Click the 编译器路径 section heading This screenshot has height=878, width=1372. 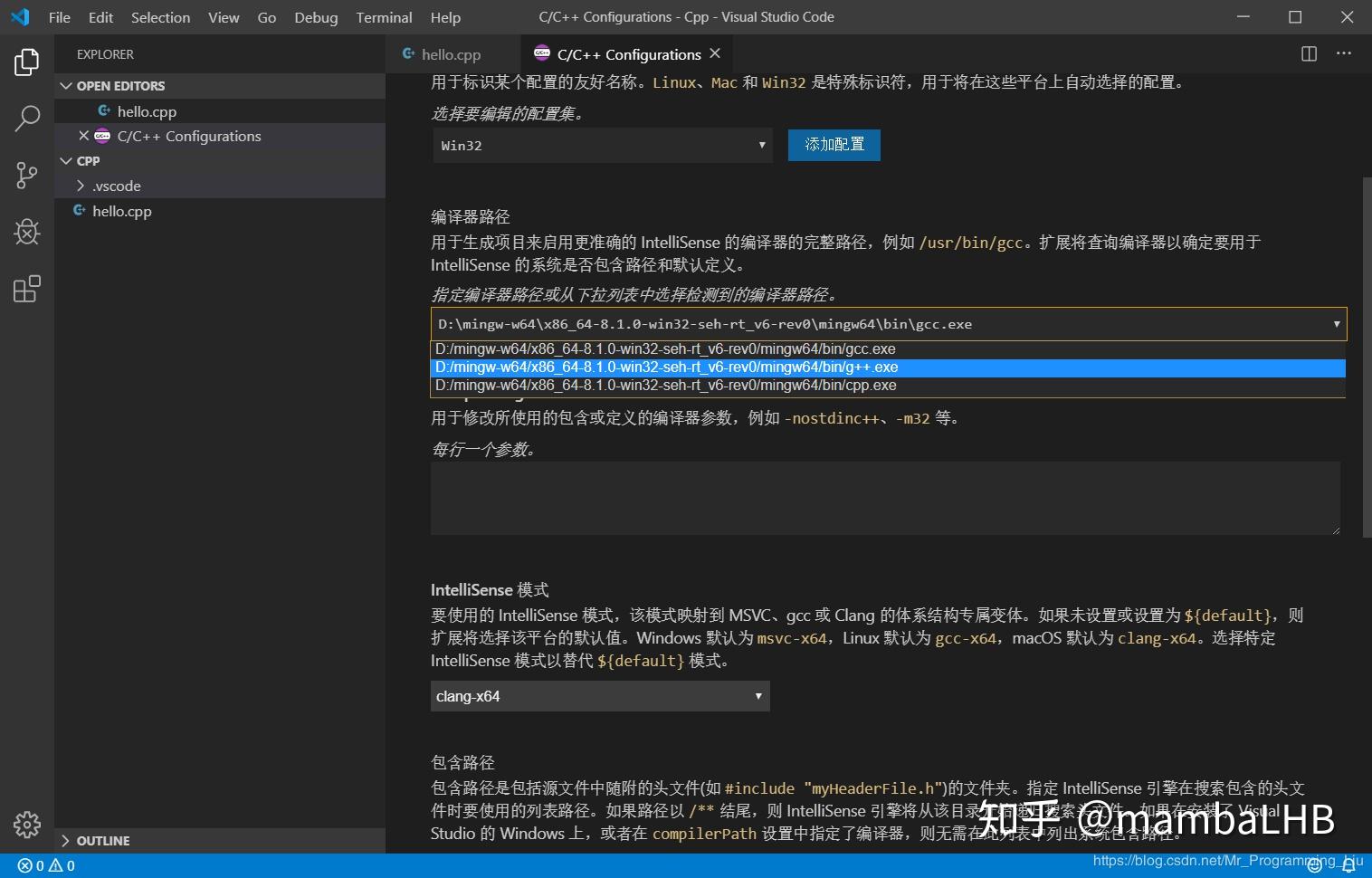(x=471, y=217)
